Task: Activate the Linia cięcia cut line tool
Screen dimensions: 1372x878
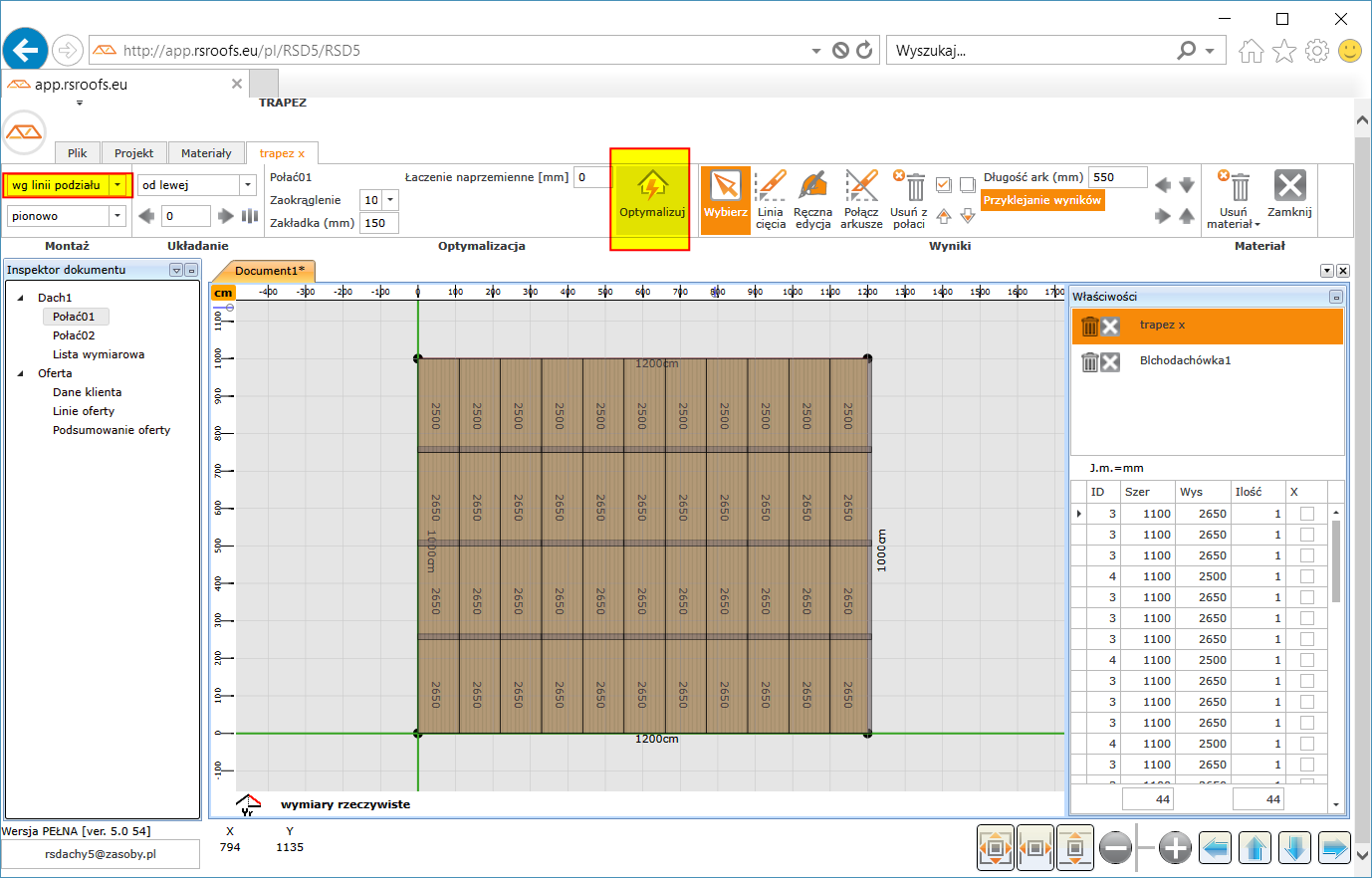Action: point(770,187)
